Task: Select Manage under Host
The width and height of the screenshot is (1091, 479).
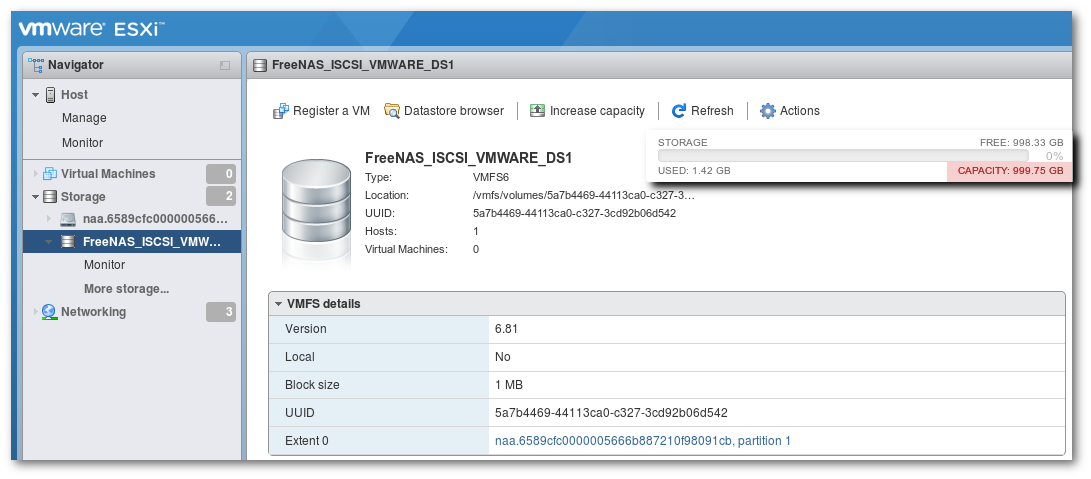Action: point(84,118)
